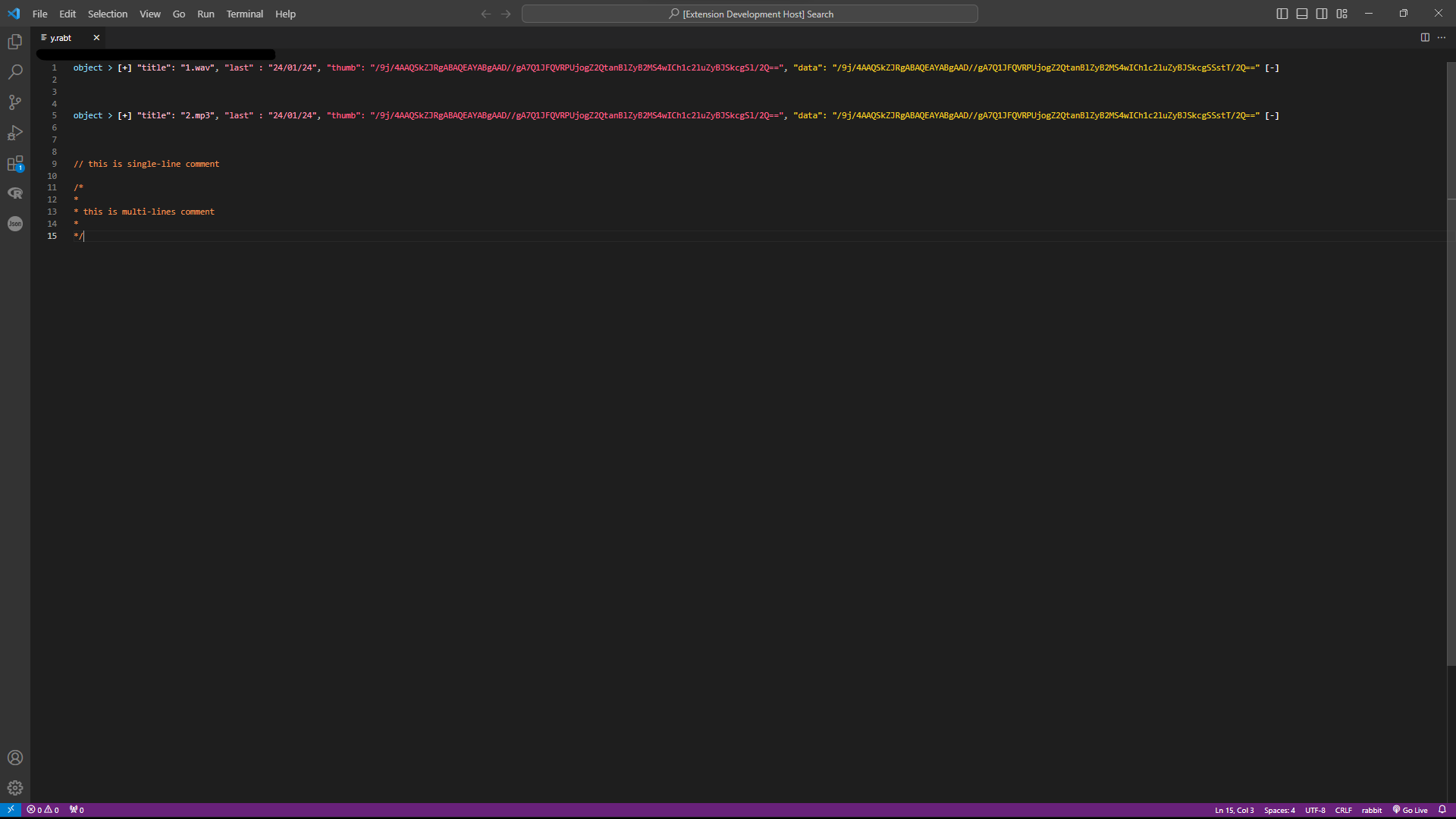The width and height of the screenshot is (1456, 819).
Task: Toggle the primary side bar layout
Action: (x=1282, y=14)
